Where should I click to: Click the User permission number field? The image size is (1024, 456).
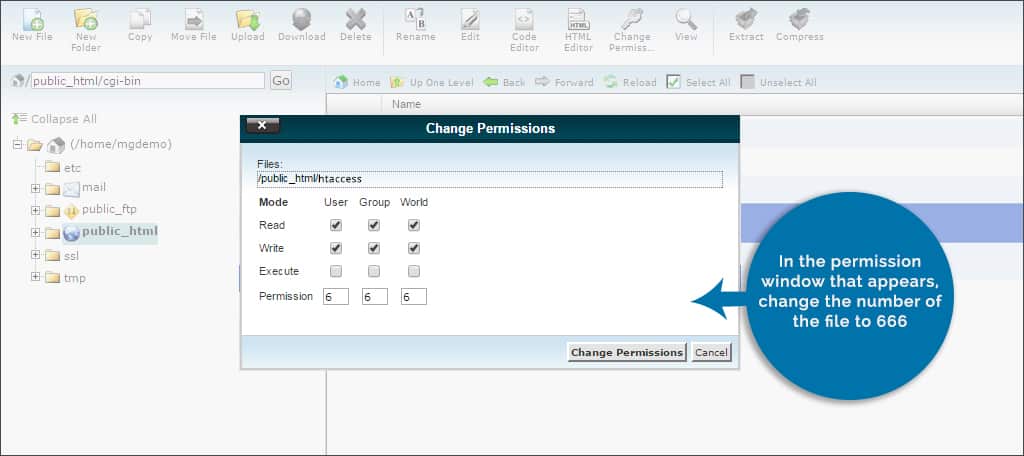pyautogui.click(x=336, y=297)
